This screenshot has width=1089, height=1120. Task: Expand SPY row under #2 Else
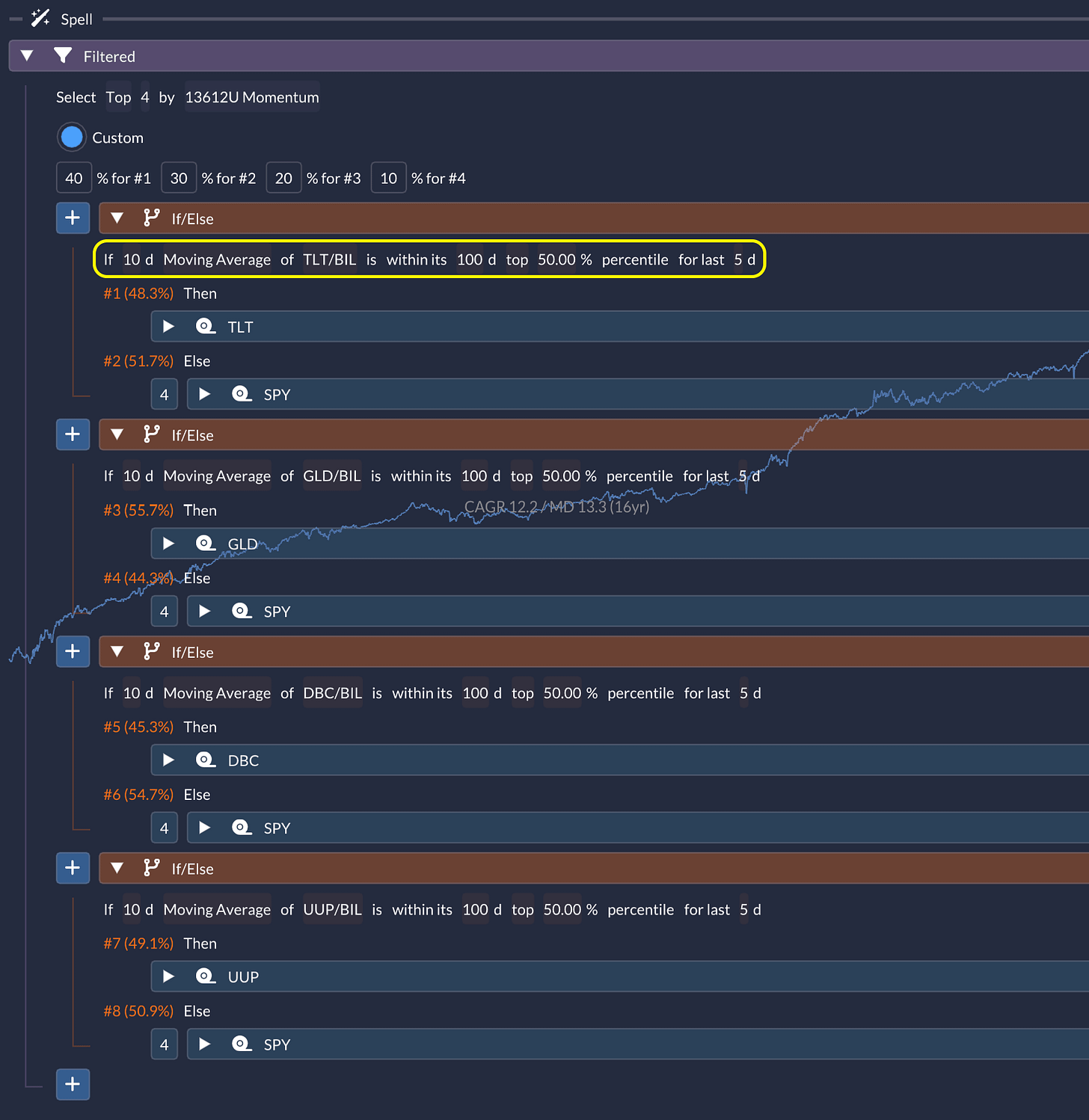(x=205, y=394)
